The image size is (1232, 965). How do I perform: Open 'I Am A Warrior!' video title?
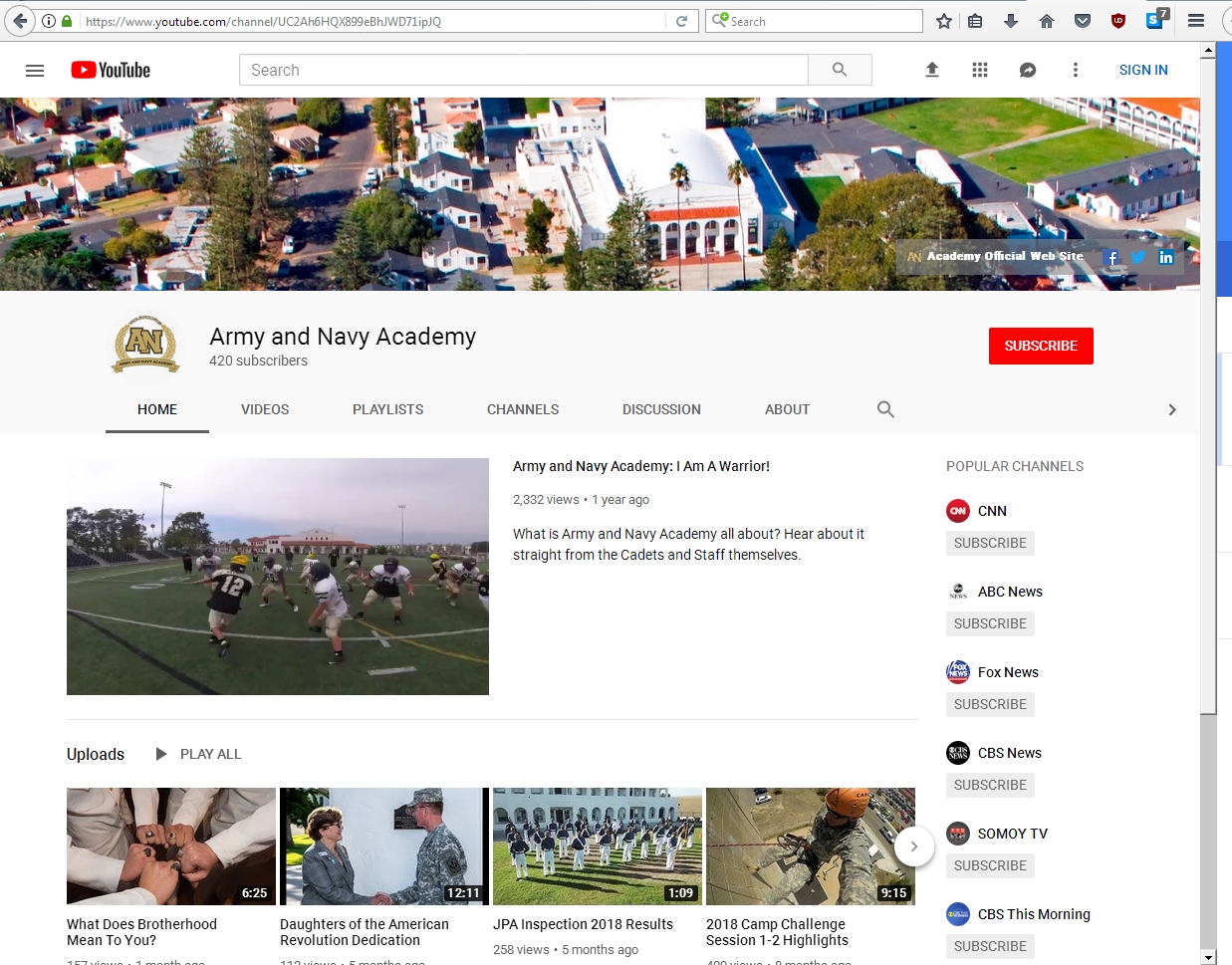tap(641, 466)
